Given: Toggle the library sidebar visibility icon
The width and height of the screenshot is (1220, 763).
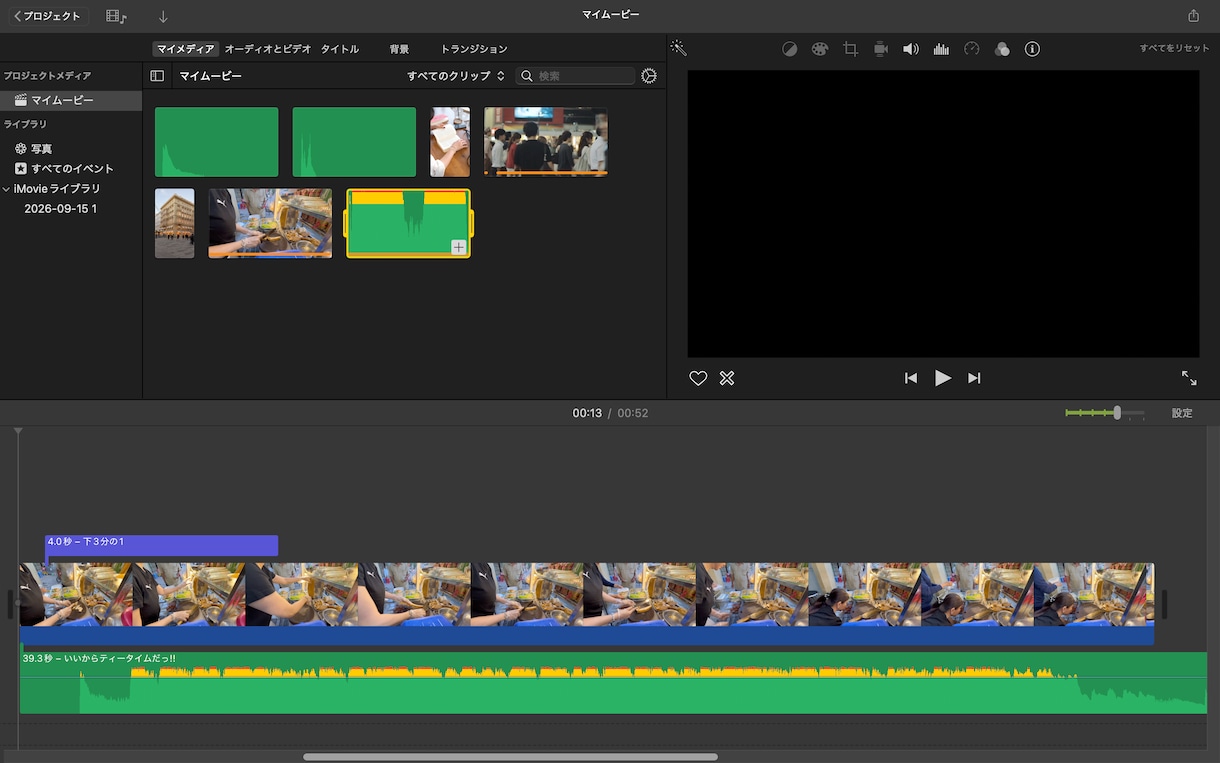Looking at the screenshot, I should (x=157, y=76).
